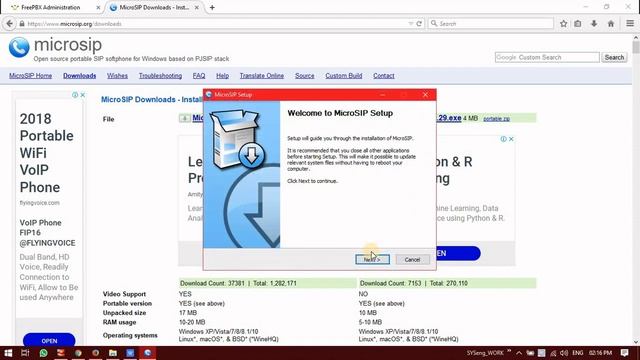The width and height of the screenshot is (640, 360).
Task: Open the Chrome taskbar icon
Action: pyautogui.click(x=78, y=353)
